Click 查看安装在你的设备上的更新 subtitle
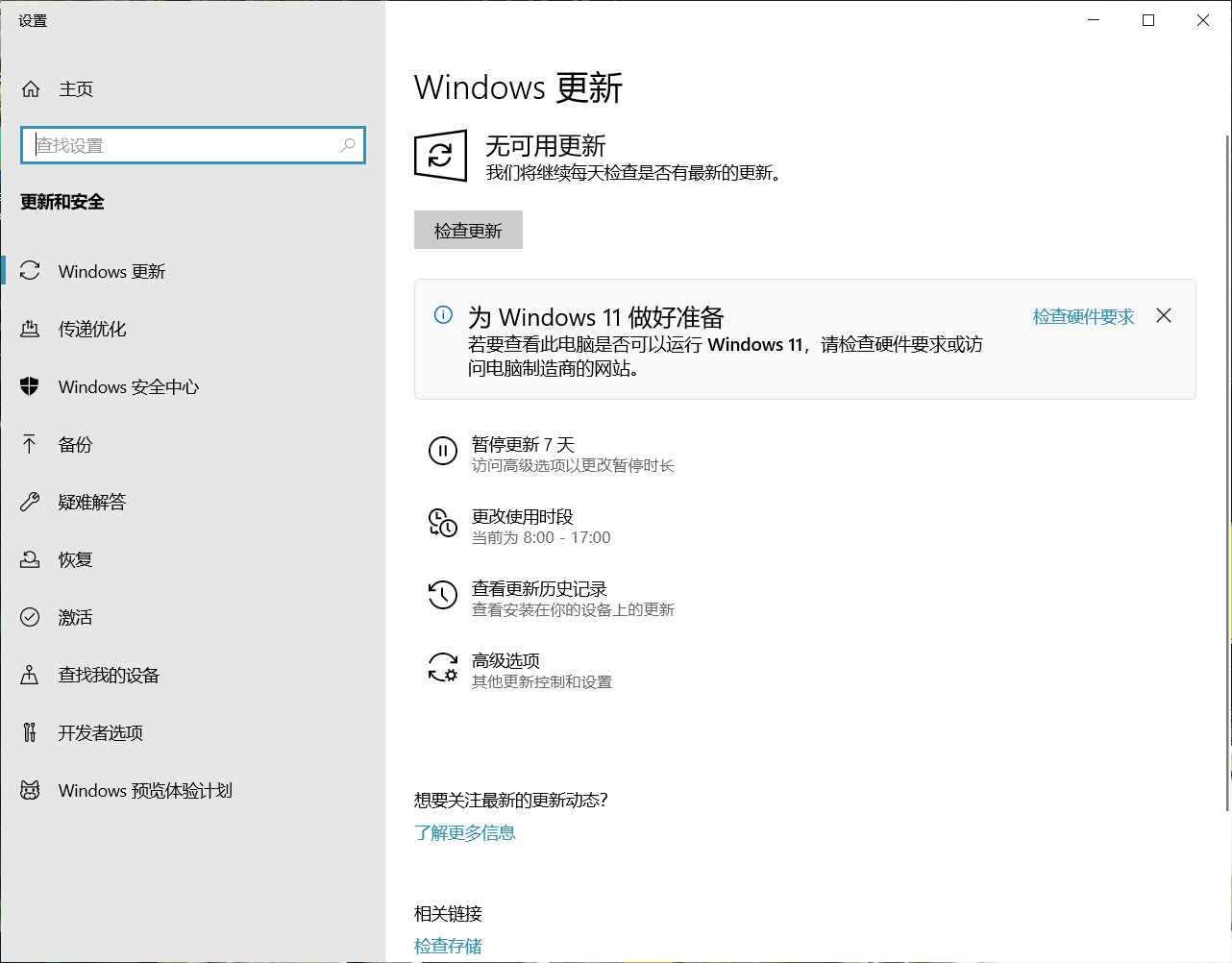Viewport: 1232px width, 963px height. pyautogui.click(x=573, y=609)
